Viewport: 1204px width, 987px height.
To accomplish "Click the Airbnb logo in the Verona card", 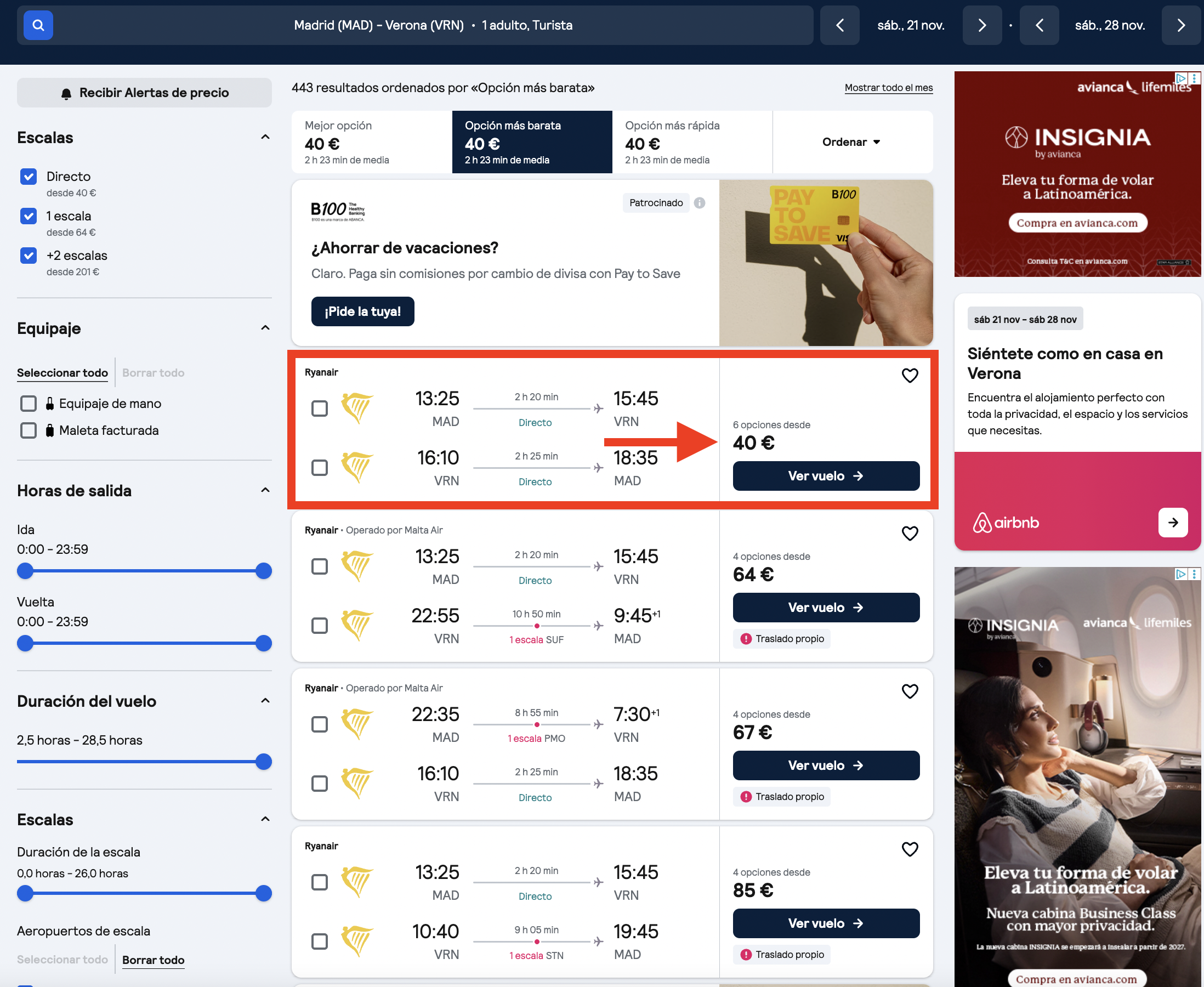I will [x=1006, y=523].
